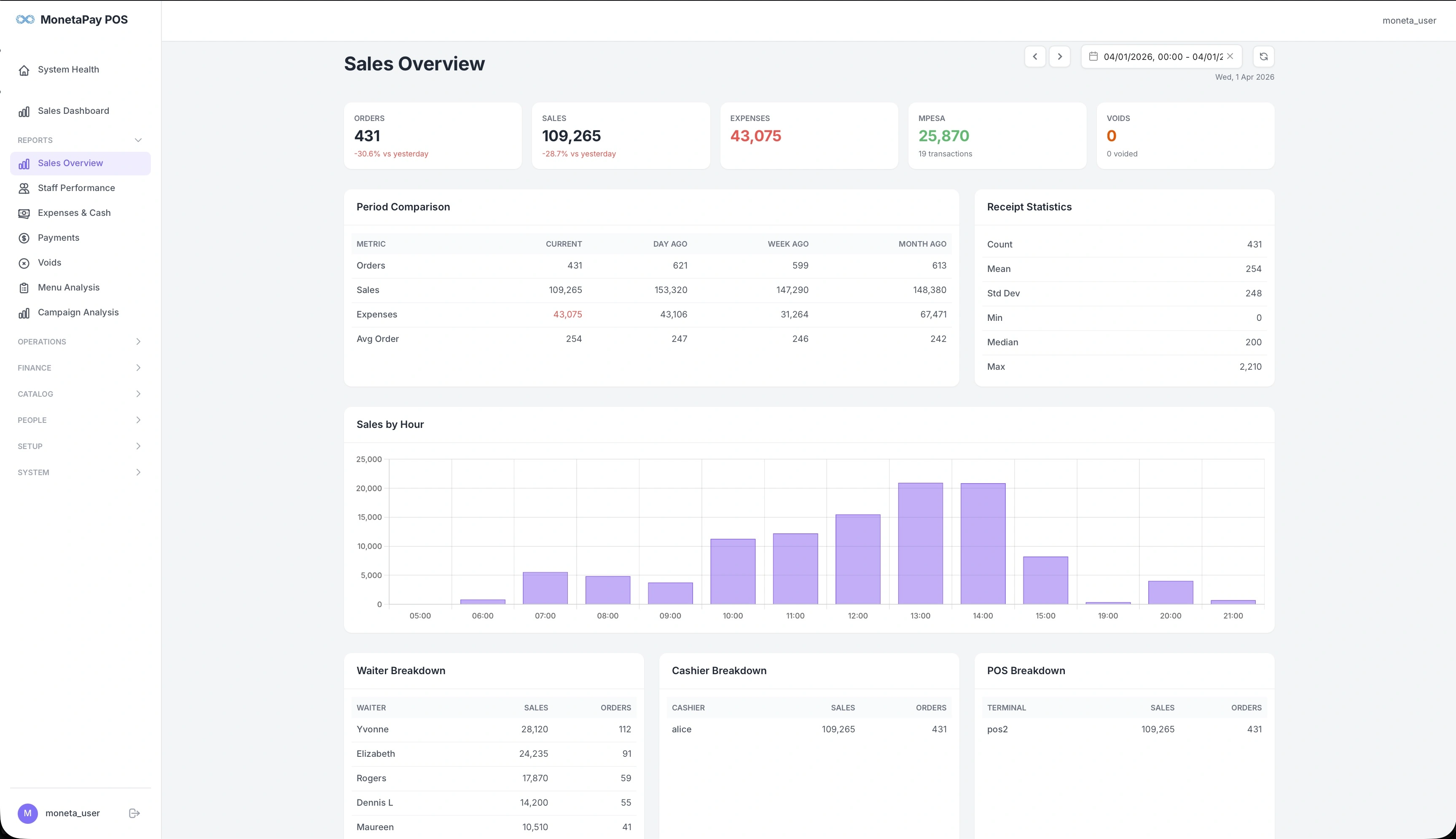The width and height of the screenshot is (1456, 839).
Task: Expand the FINANCE section
Action: [80, 368]
